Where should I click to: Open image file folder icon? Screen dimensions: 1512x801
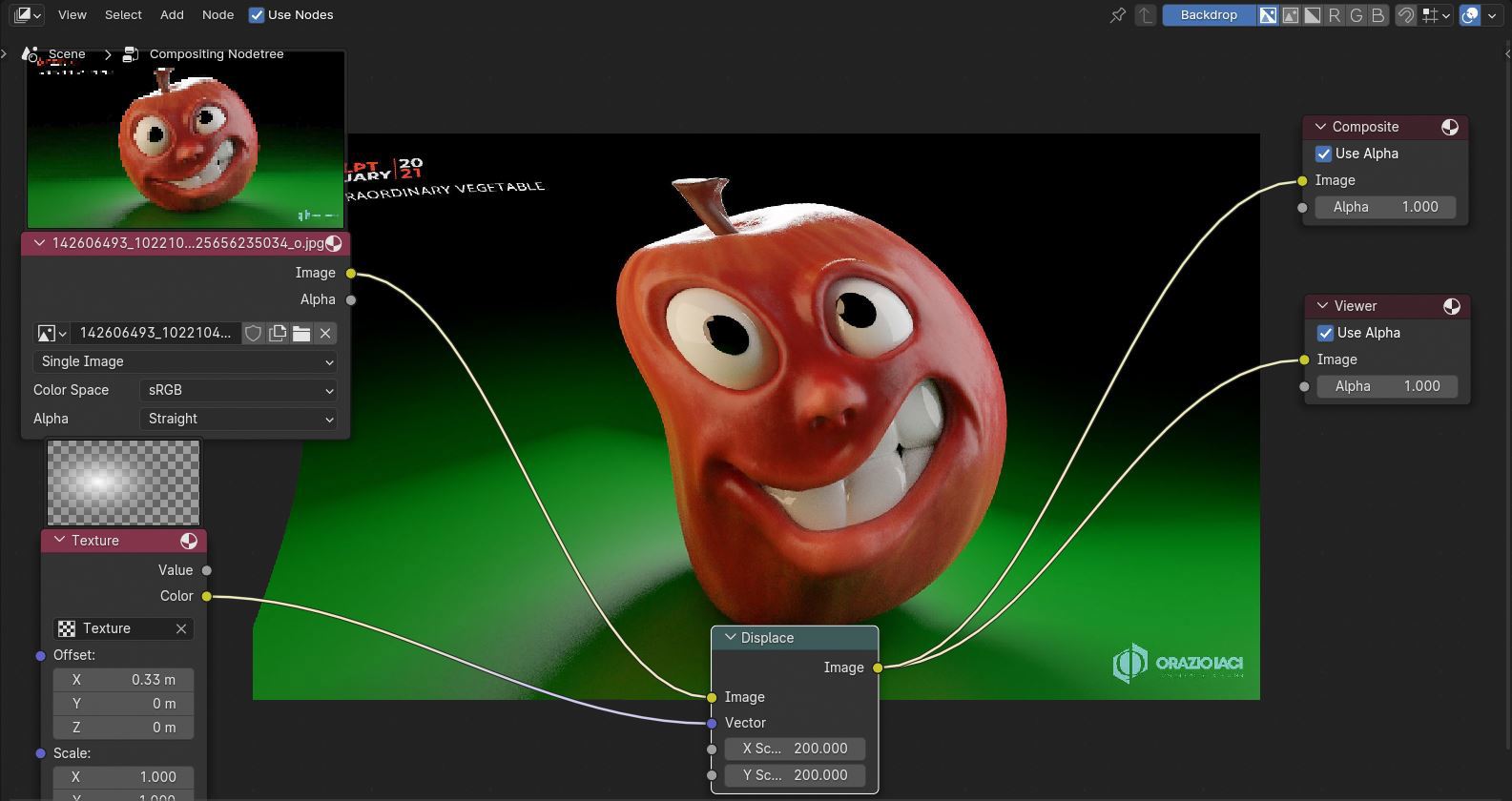(x=301, y=333)
